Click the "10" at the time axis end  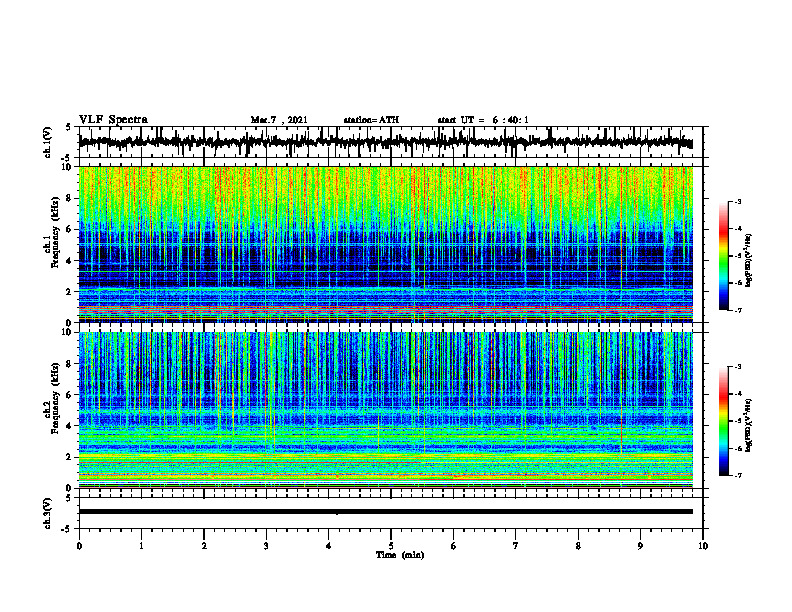point(703,546)
